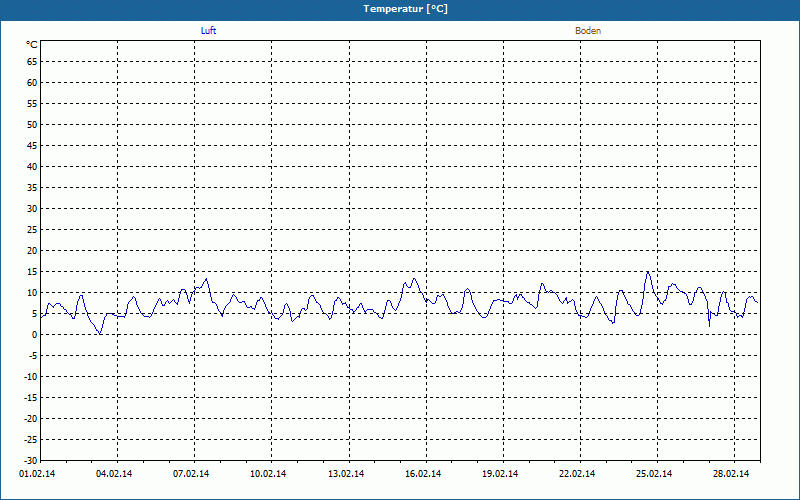
Task: Click the -25 y-axis value
Action: pos(31,439)
